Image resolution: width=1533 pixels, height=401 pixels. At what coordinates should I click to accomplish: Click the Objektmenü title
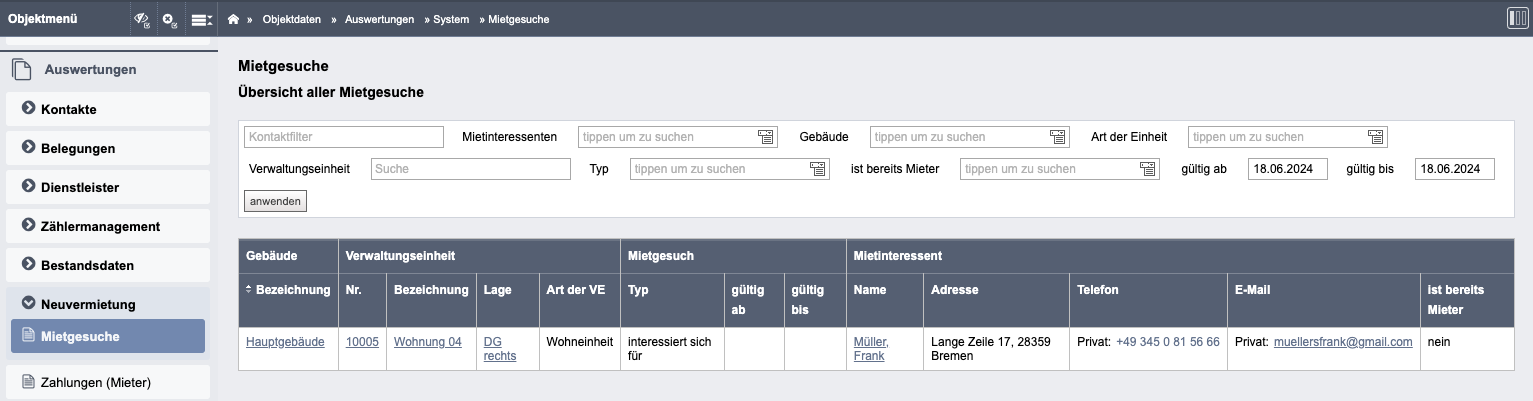pyautogui.click(x=42, y=19)
